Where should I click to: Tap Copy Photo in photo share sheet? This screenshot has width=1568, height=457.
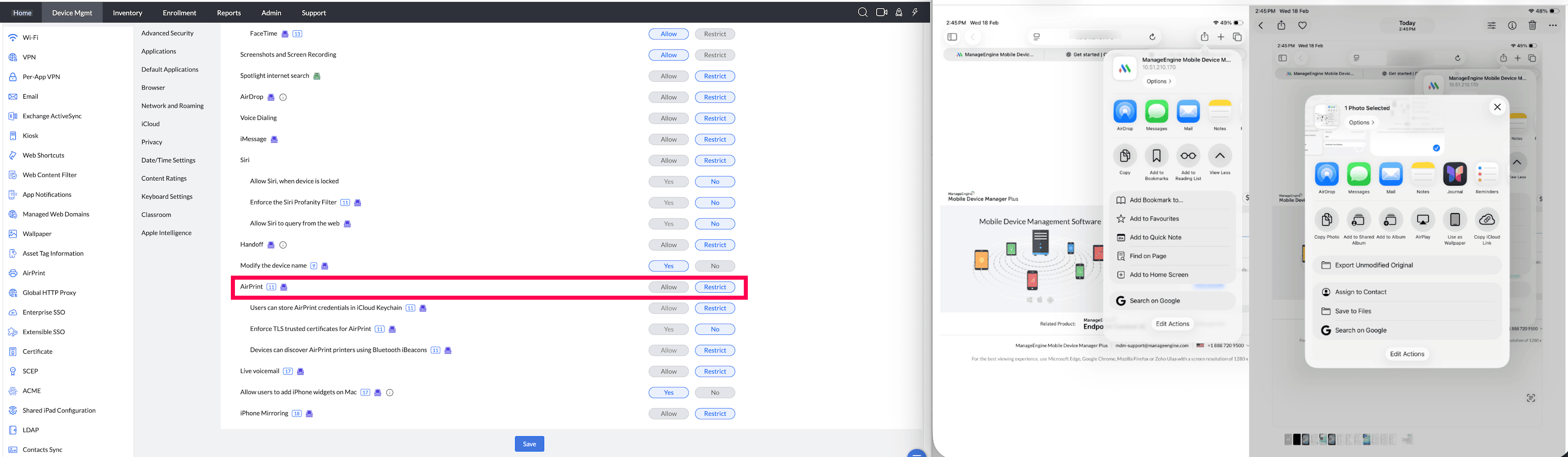point(1327,219)
